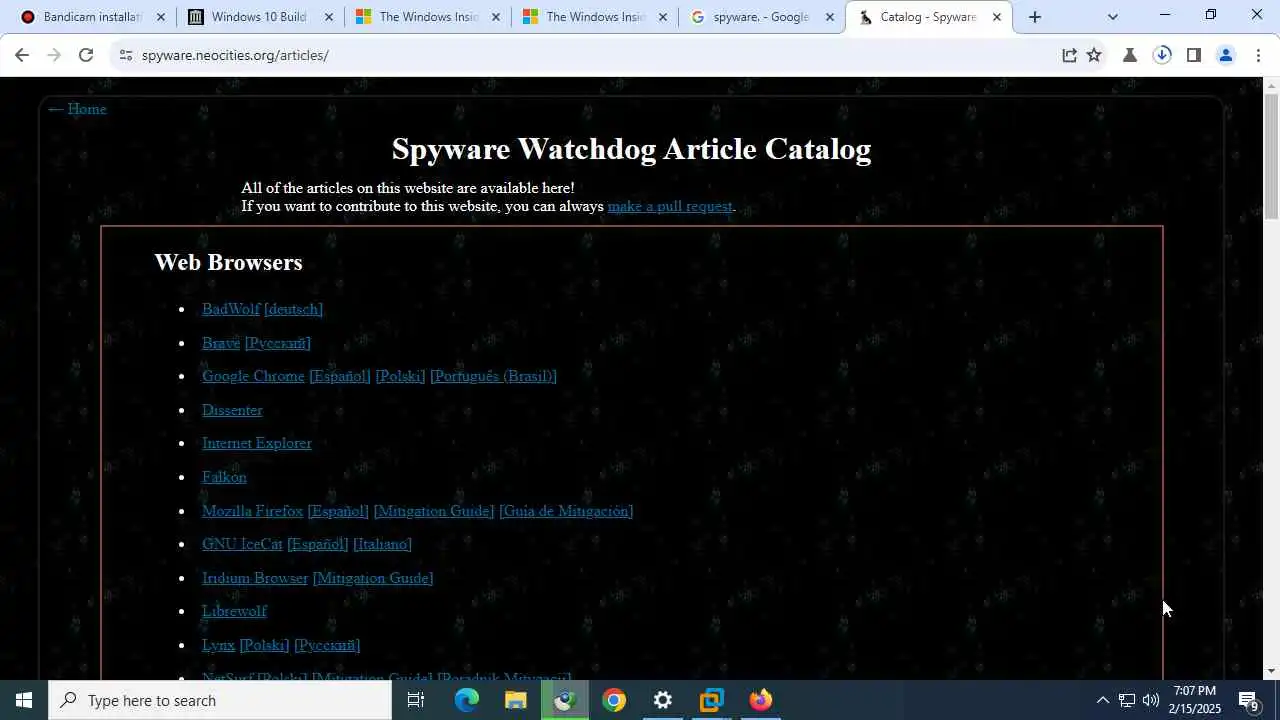Screen dimensions: 1280x720
Task: Open the Google Chrome article
Action: [x=253, y=376]
